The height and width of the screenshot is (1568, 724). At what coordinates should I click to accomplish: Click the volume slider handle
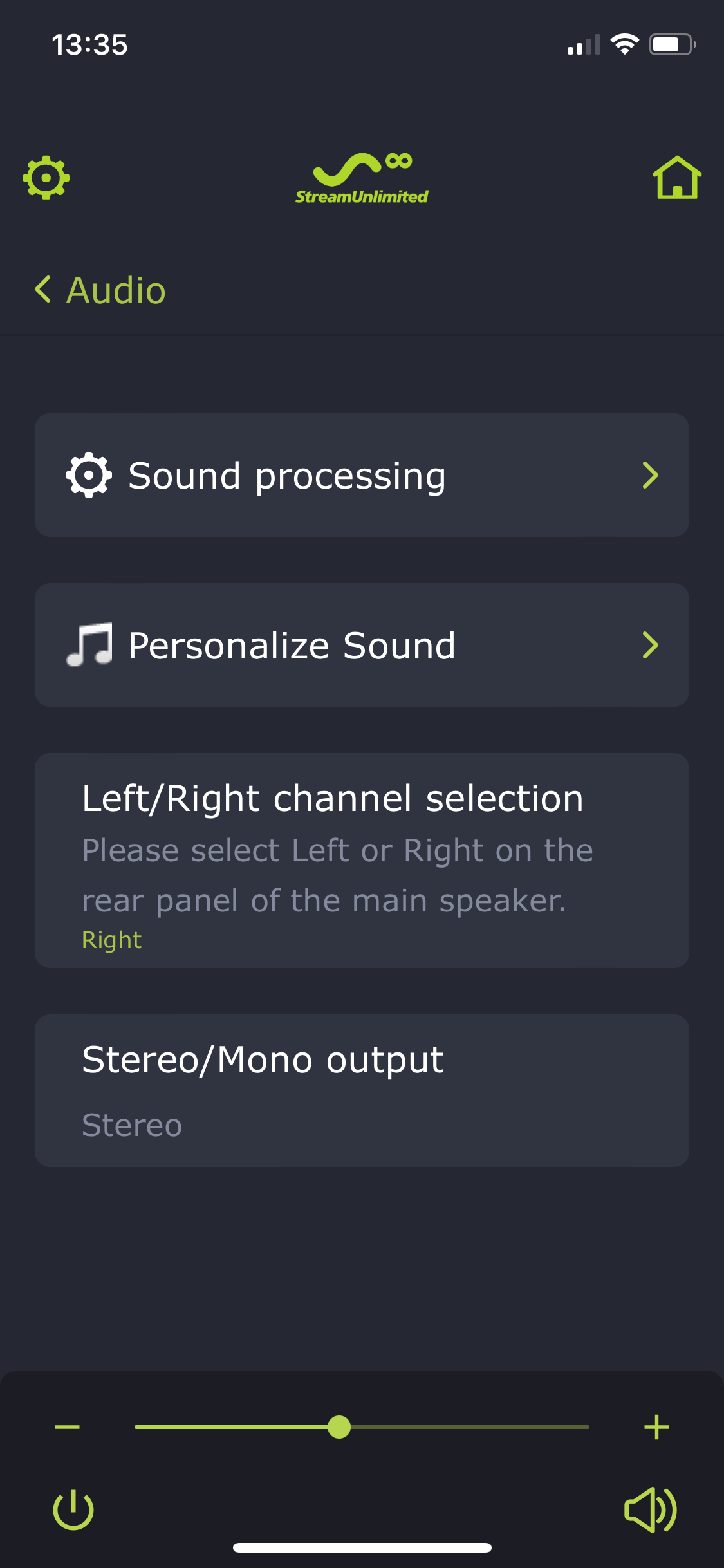[x=339, y=1427]
